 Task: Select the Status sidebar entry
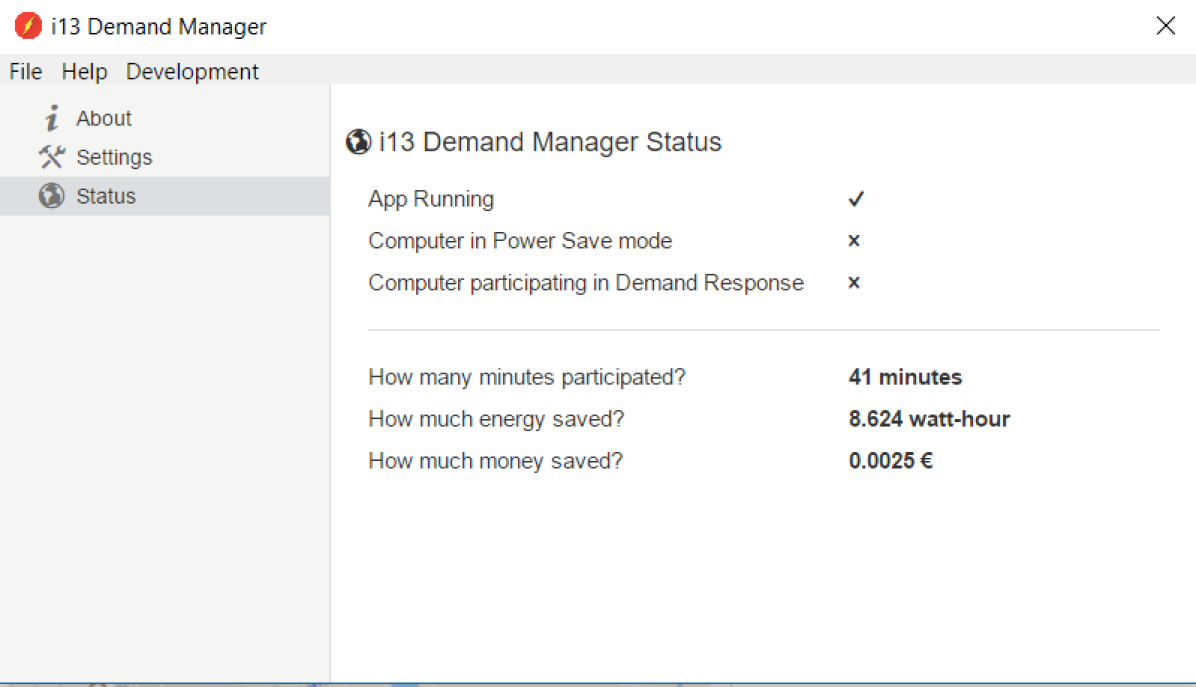click(x=105, y=196)
